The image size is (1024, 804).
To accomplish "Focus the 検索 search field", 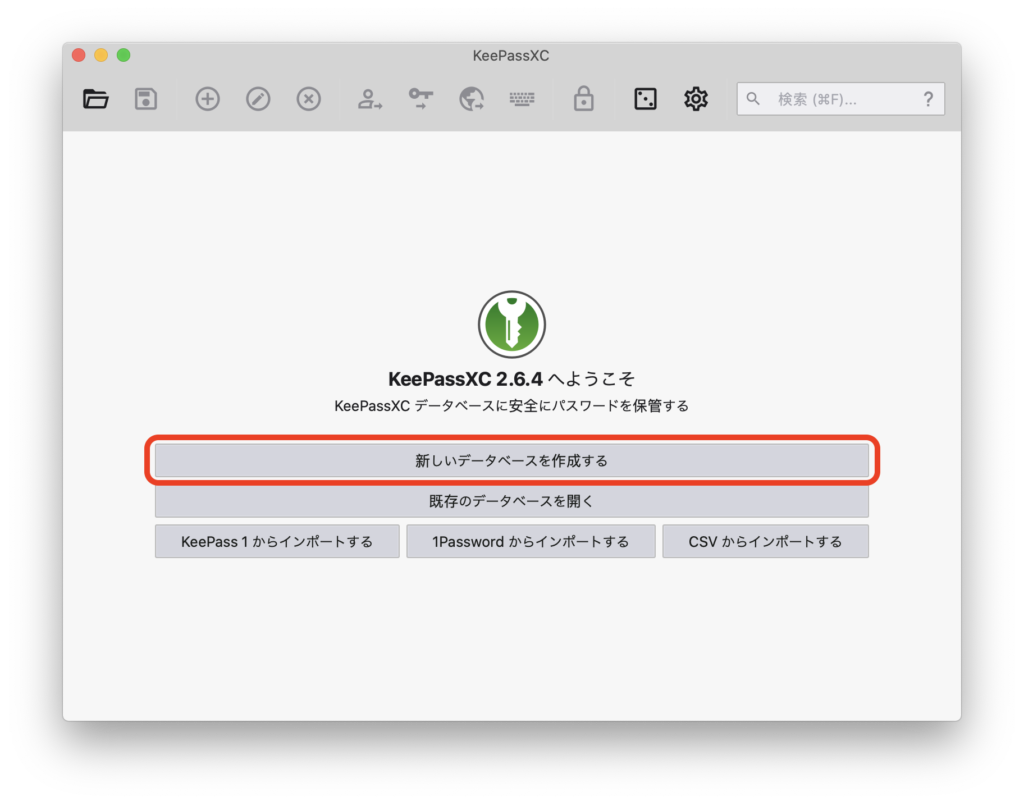I will click(840, 99).
